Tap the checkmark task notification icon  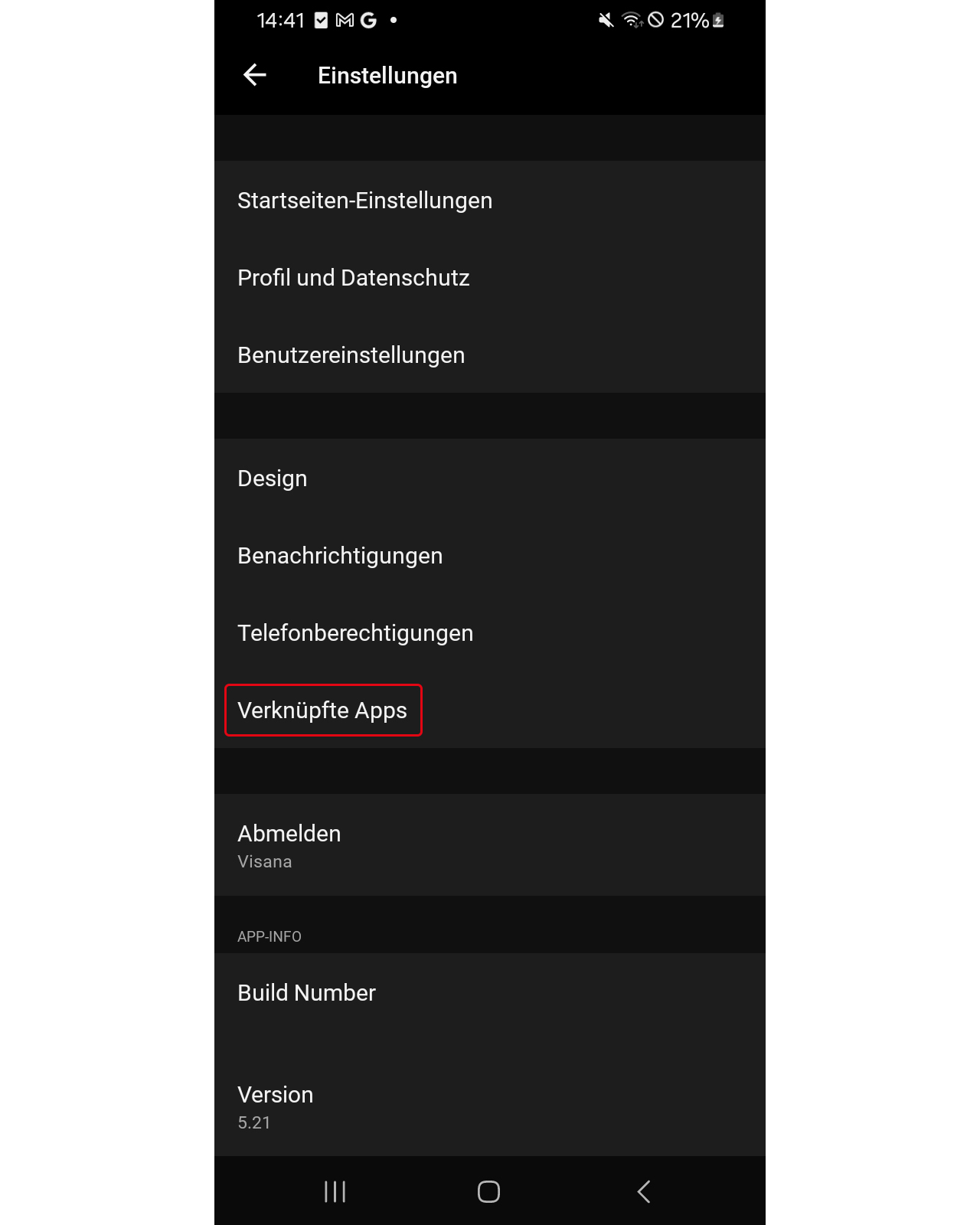click(x=322, y=21)
